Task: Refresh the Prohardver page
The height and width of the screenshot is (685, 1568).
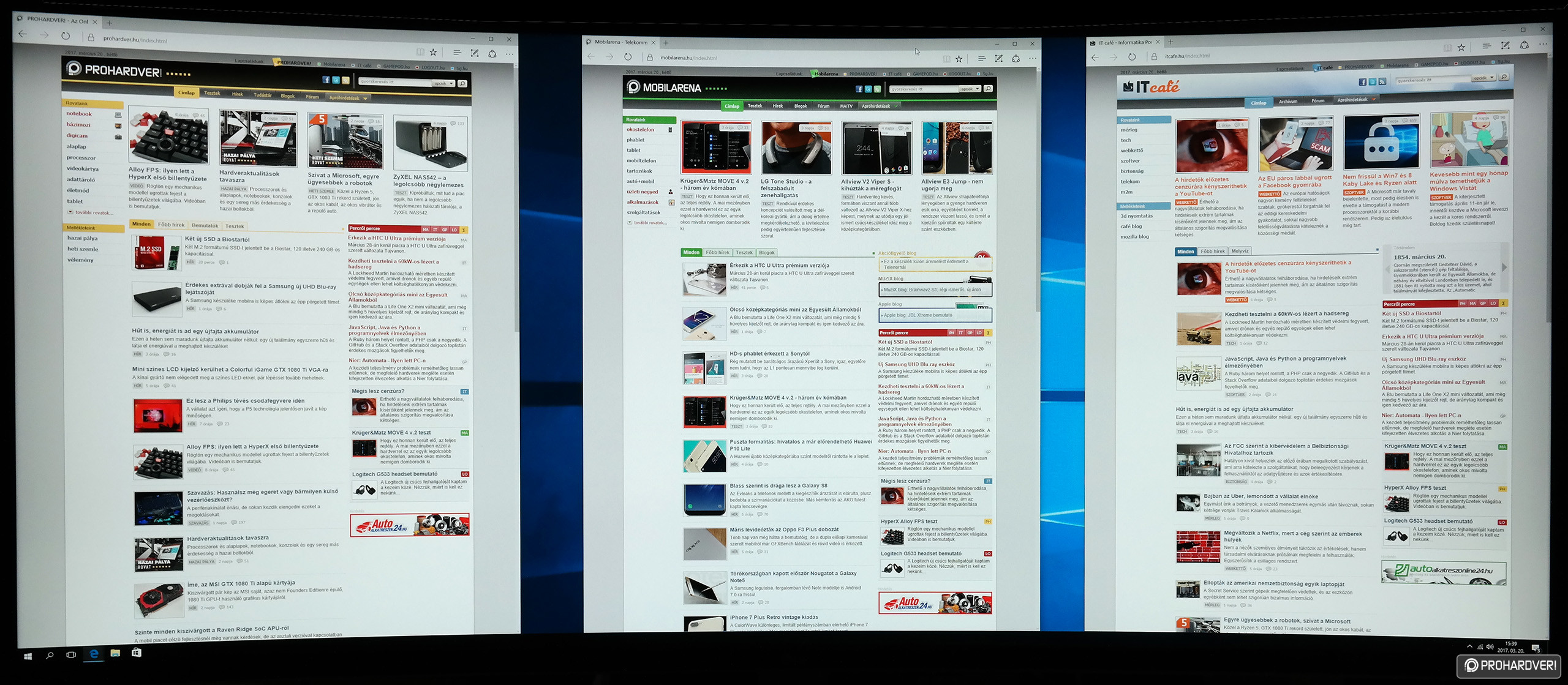Action: point(66,36)
